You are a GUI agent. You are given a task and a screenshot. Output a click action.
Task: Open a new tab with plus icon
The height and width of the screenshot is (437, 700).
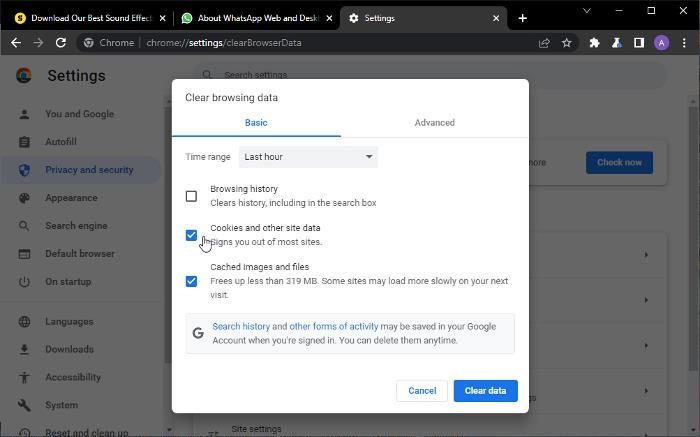[x=523, y=18]
